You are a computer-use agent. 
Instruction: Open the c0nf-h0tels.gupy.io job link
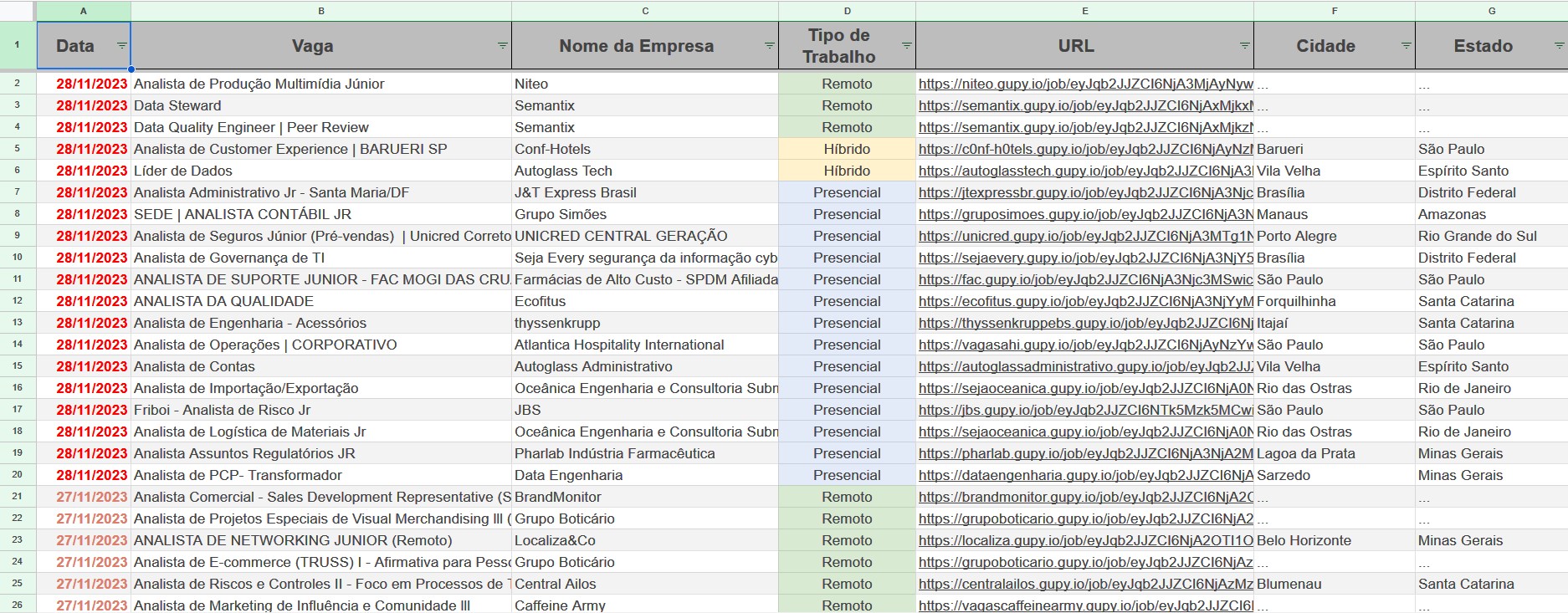tap(1086, 149)
